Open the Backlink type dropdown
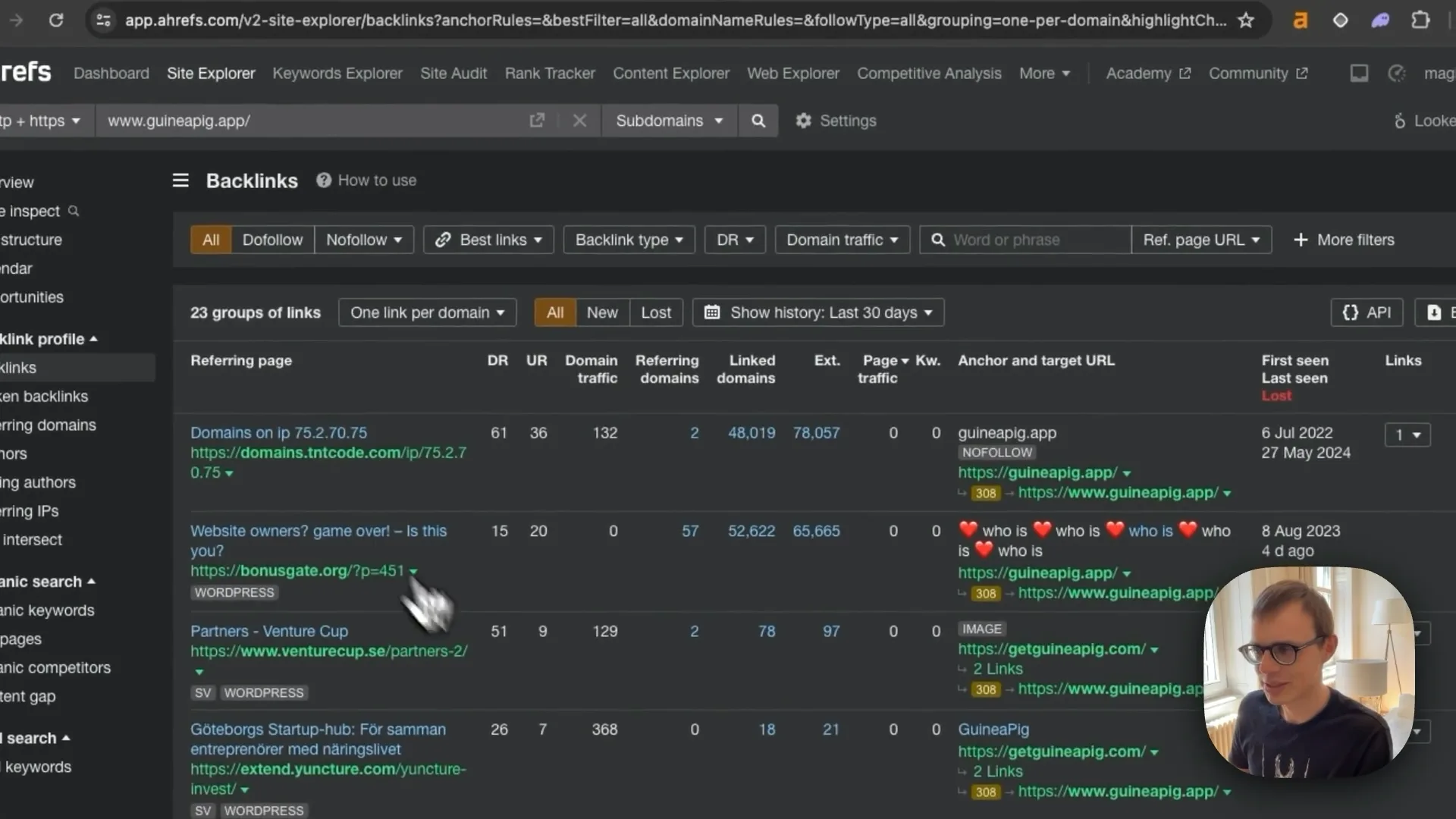 (629, 240)
